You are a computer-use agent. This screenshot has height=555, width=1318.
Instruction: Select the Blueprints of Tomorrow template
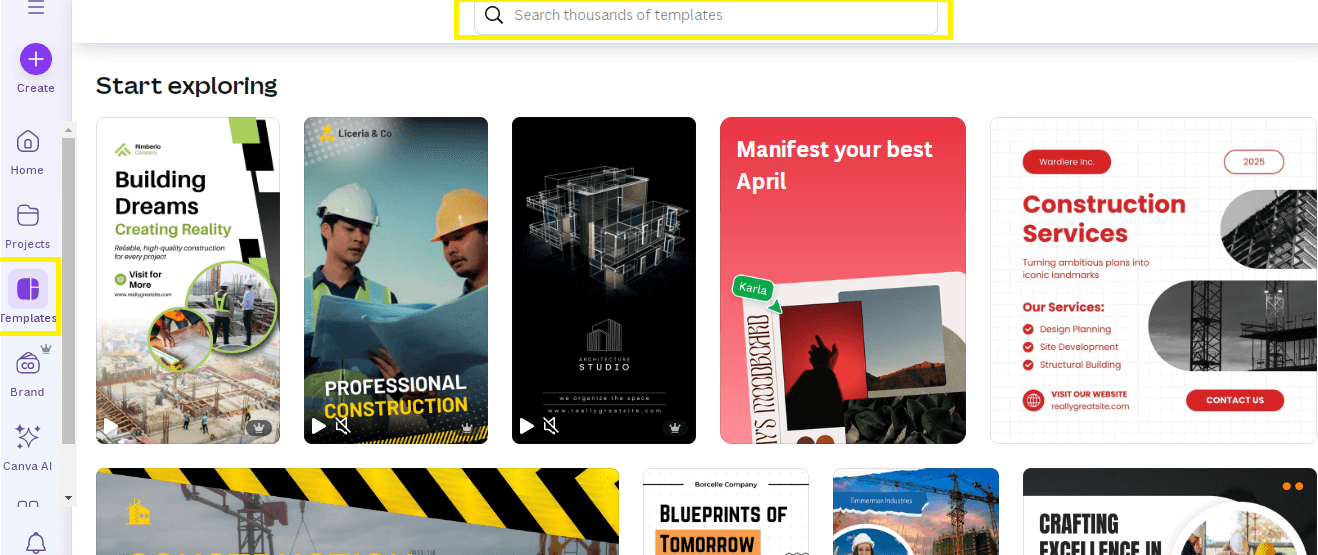pos(726,511)
